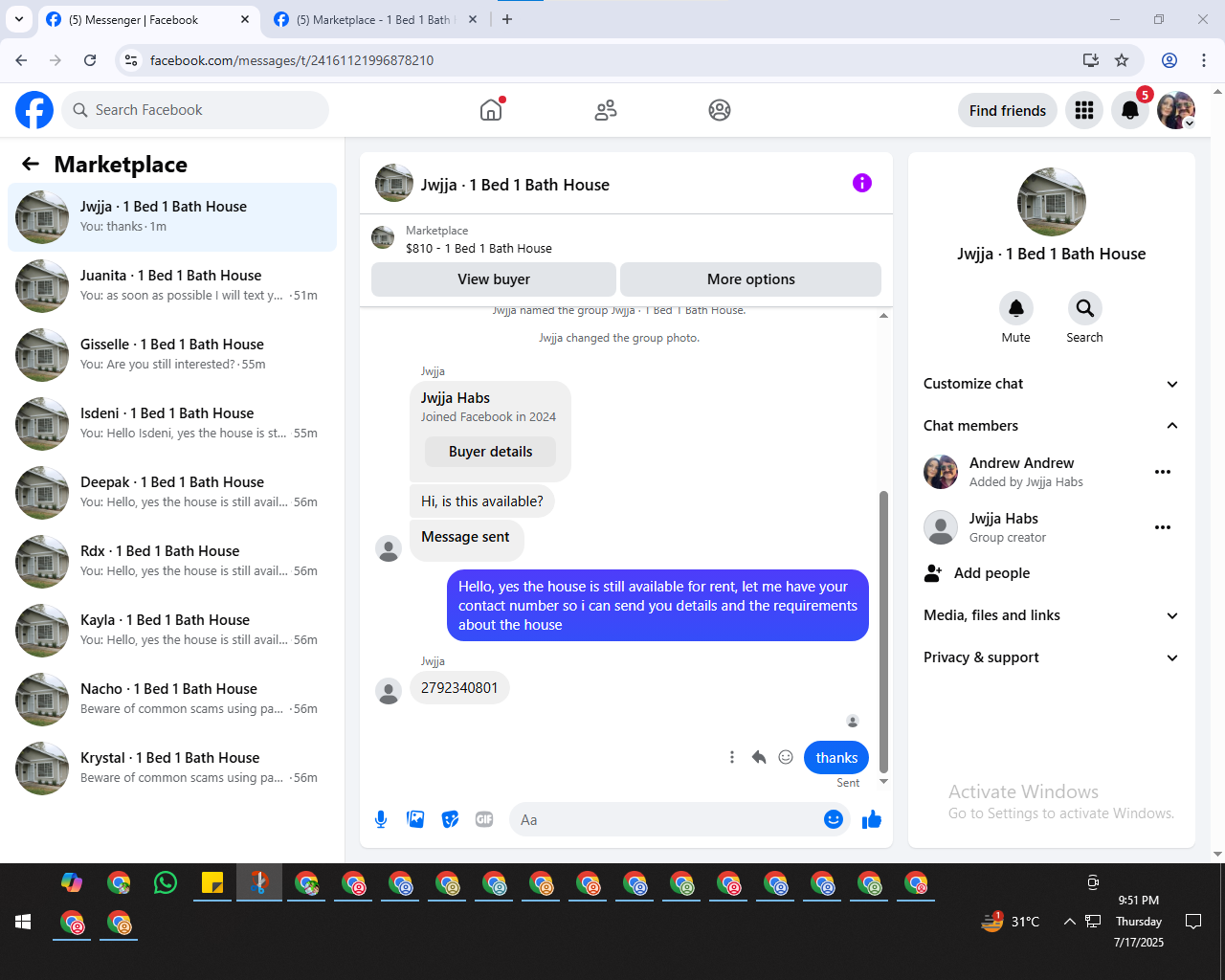Open the Home feed icon
Screen dimensions: 1225x980
tap(491, 110)
